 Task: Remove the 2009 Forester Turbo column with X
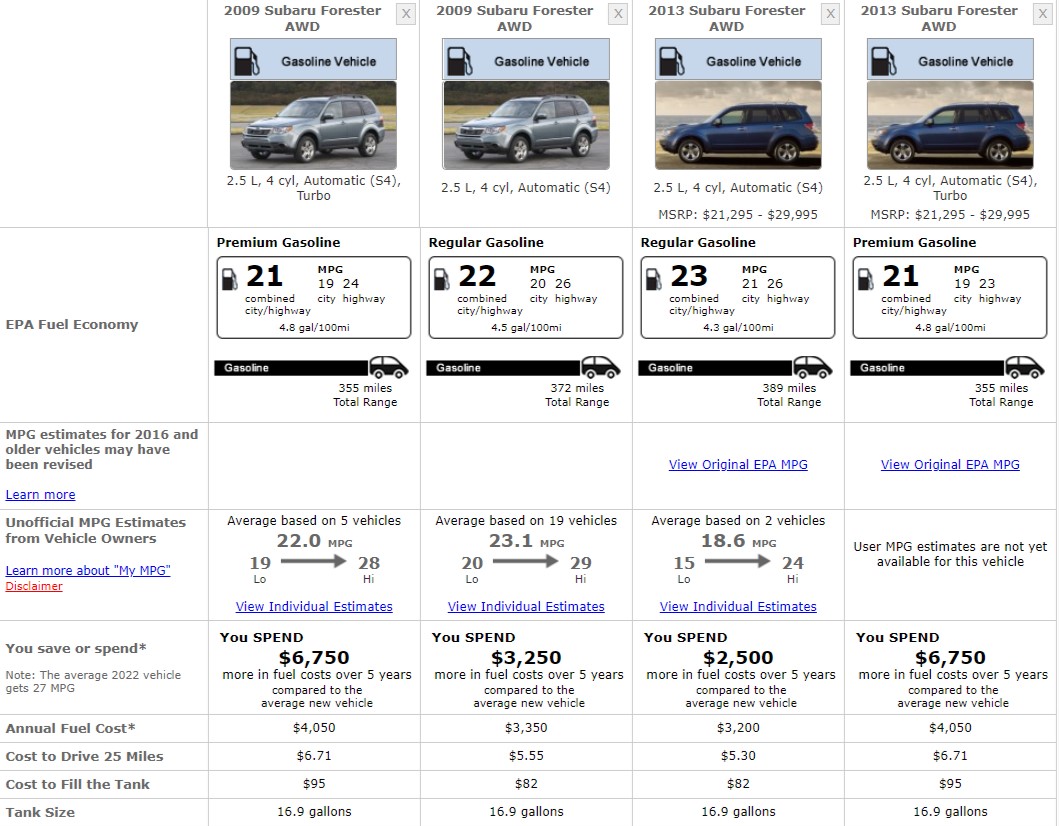point(405,14)
